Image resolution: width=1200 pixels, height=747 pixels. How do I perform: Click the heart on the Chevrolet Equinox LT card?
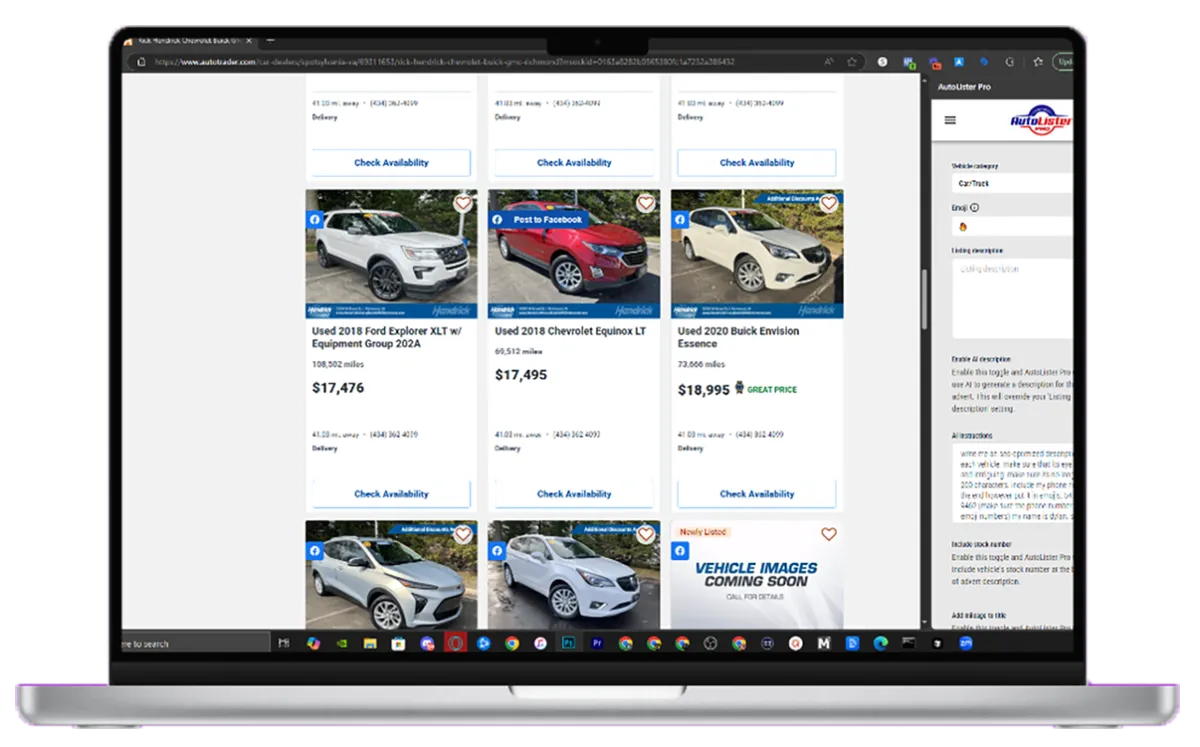(645, 203)
